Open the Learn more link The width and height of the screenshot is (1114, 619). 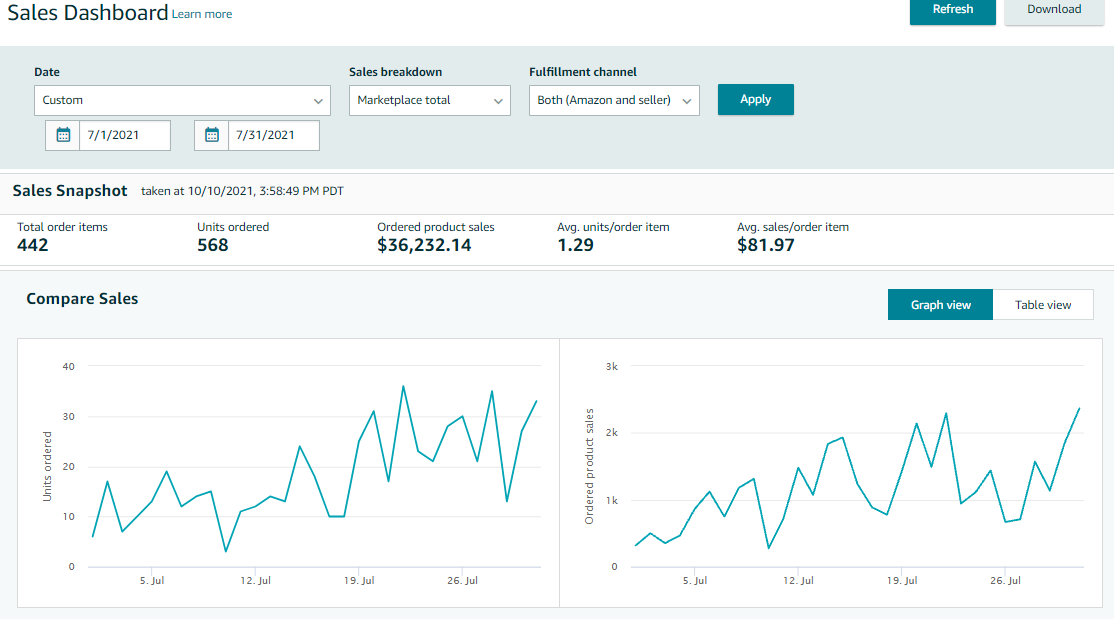click(202, 14)
